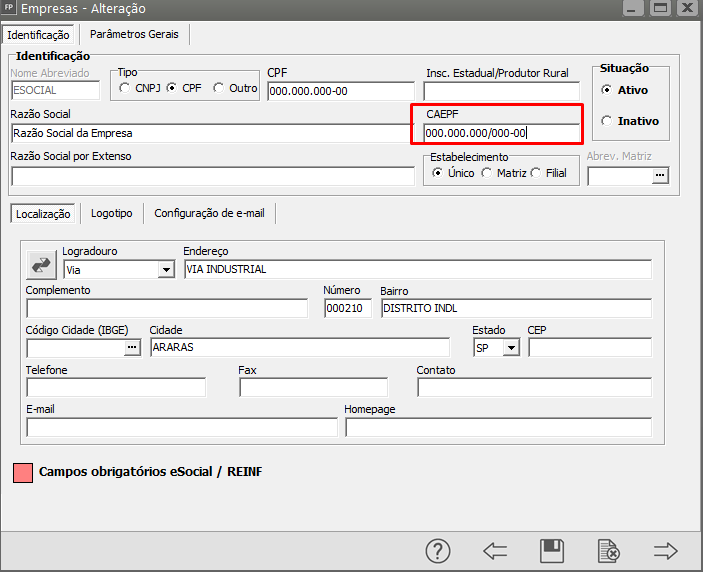Open Abrev. Matriz lookup ellipsis button
The height and width of the screenshot is (572, 703).
point(659,176)
